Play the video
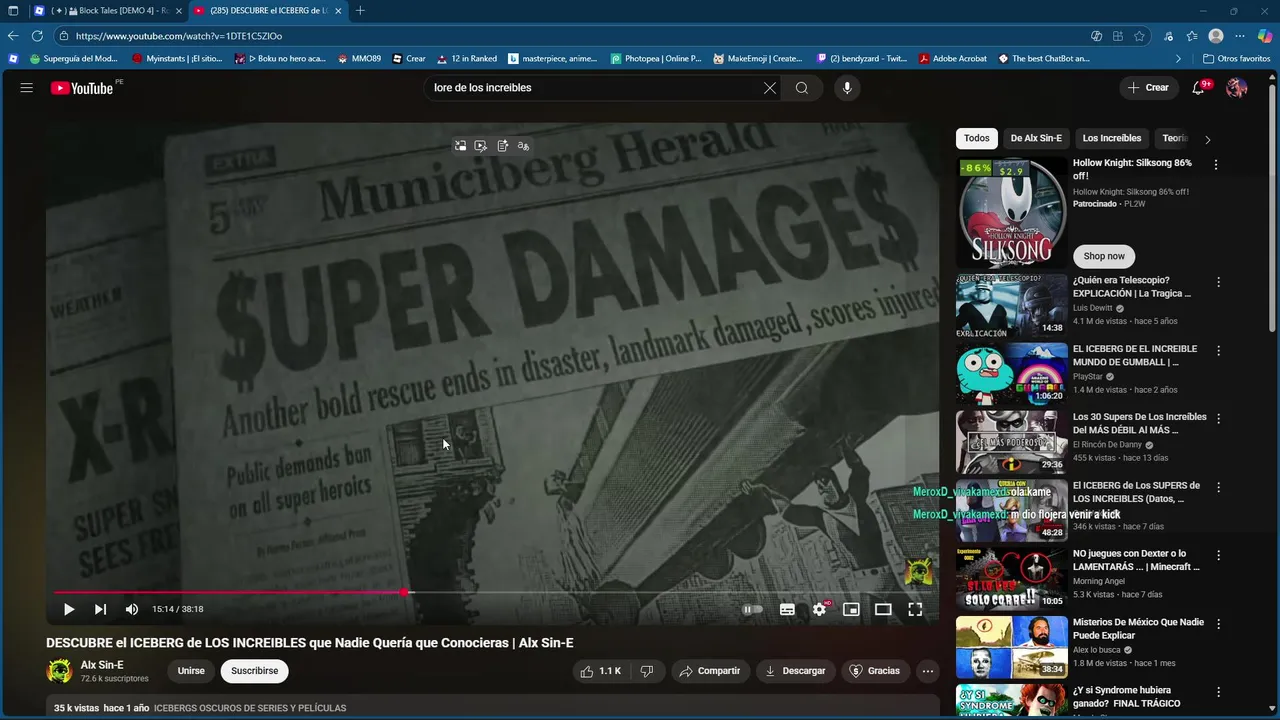The width and height of the screenshot is (1280, 720). pos(69,609)
